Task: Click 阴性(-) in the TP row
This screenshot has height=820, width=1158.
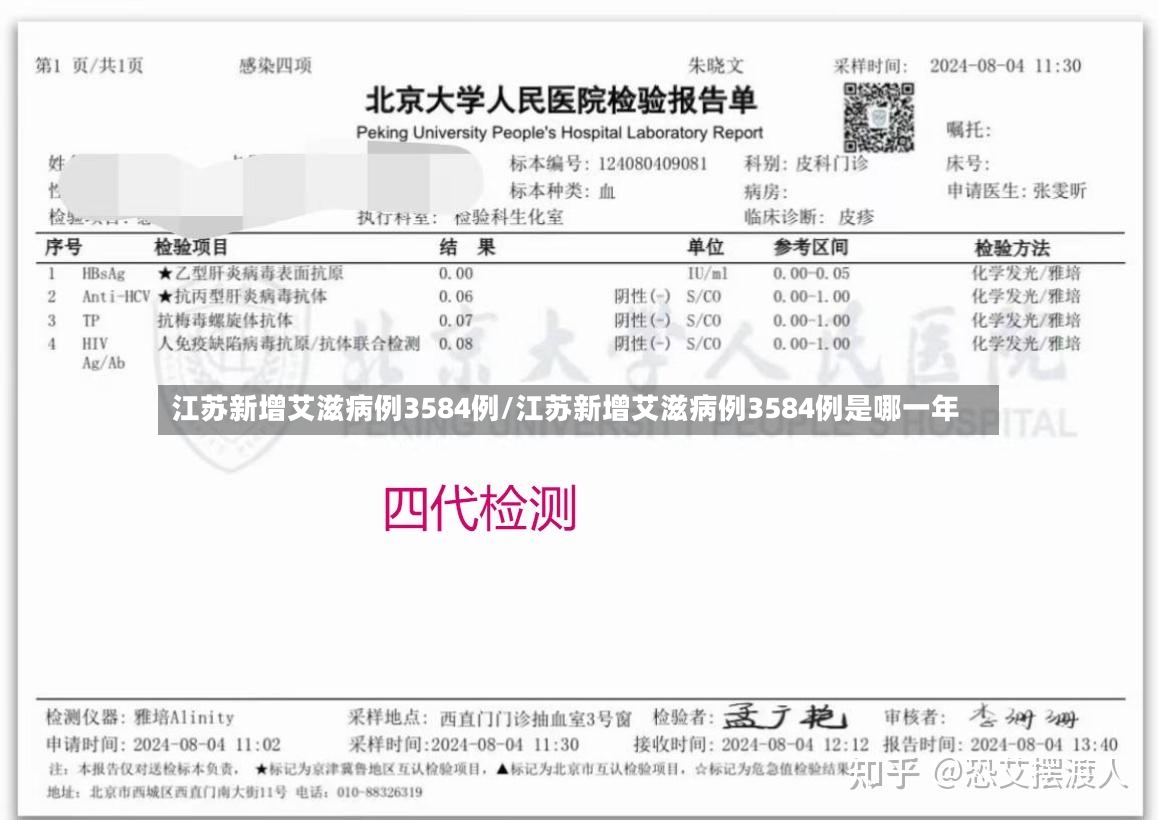Action: click(642, 321)
